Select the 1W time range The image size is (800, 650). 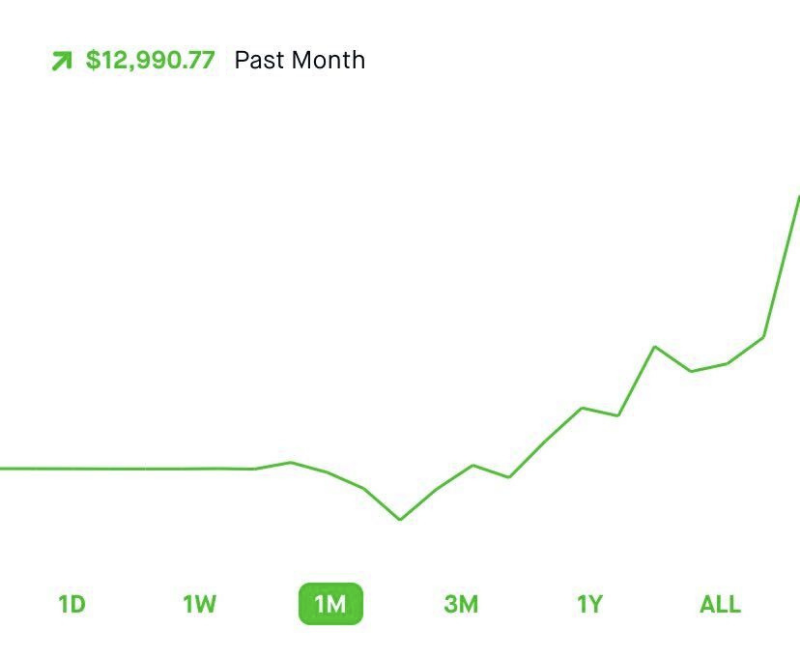pos(199,604)
